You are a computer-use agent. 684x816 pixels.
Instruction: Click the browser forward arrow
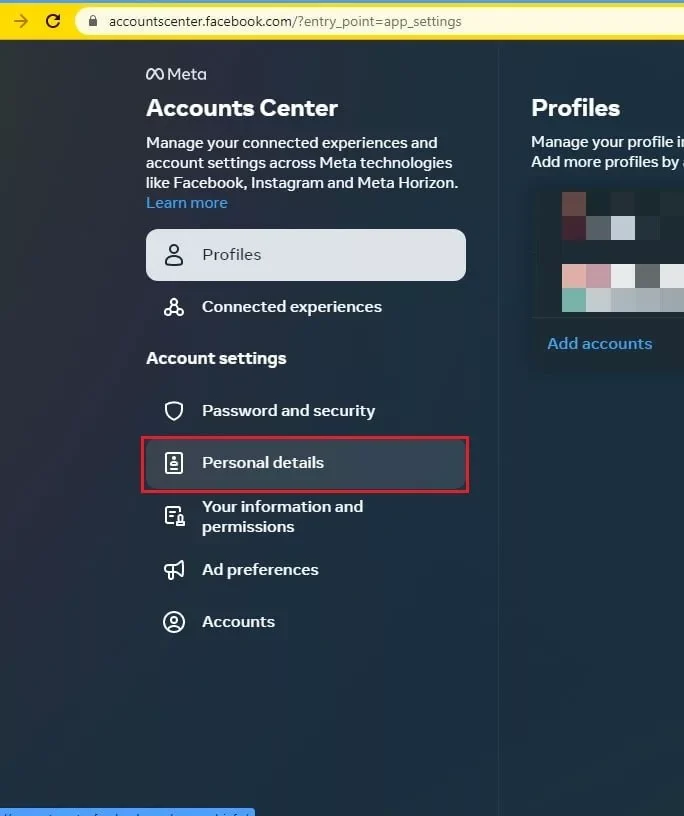click(21, 21)
